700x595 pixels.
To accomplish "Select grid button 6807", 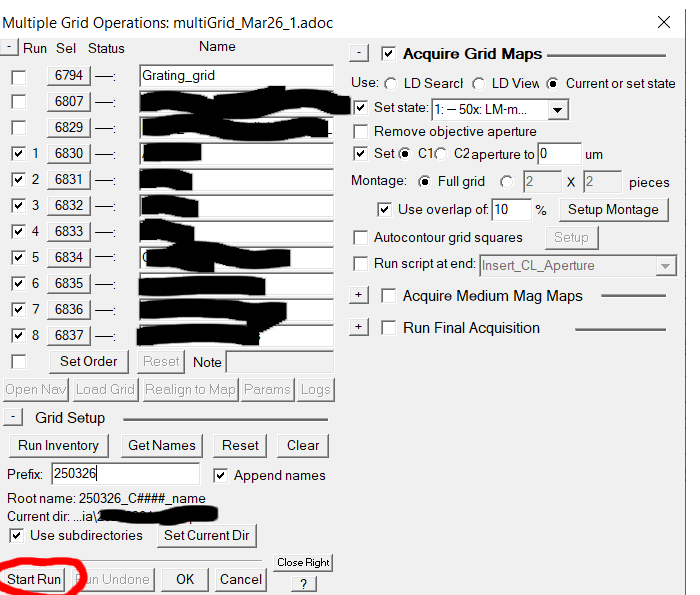I will point(69,101).
